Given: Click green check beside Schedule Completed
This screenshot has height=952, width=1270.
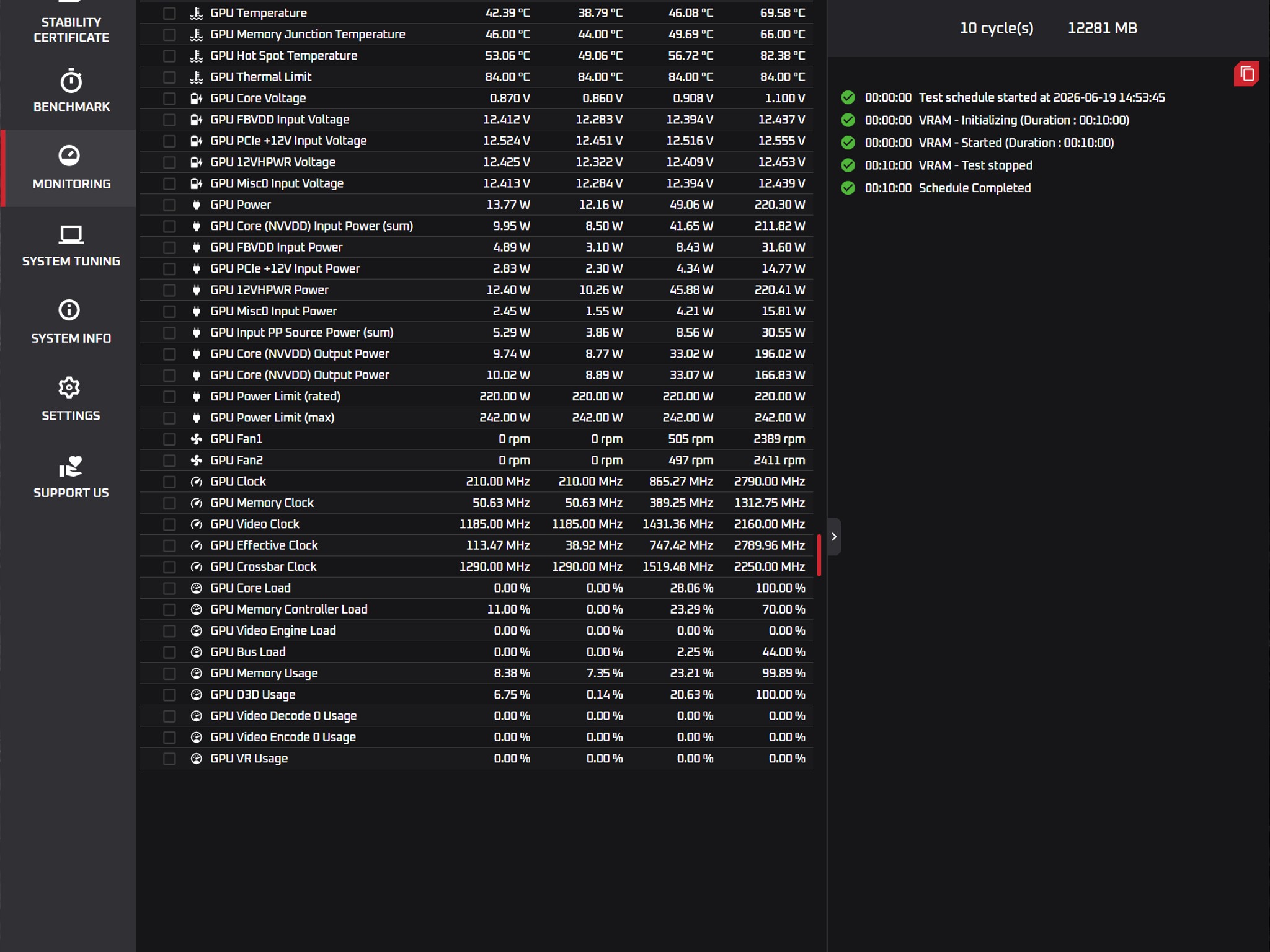Looking at the screenshot, I should pyautogui.click(x=848, y=188).
